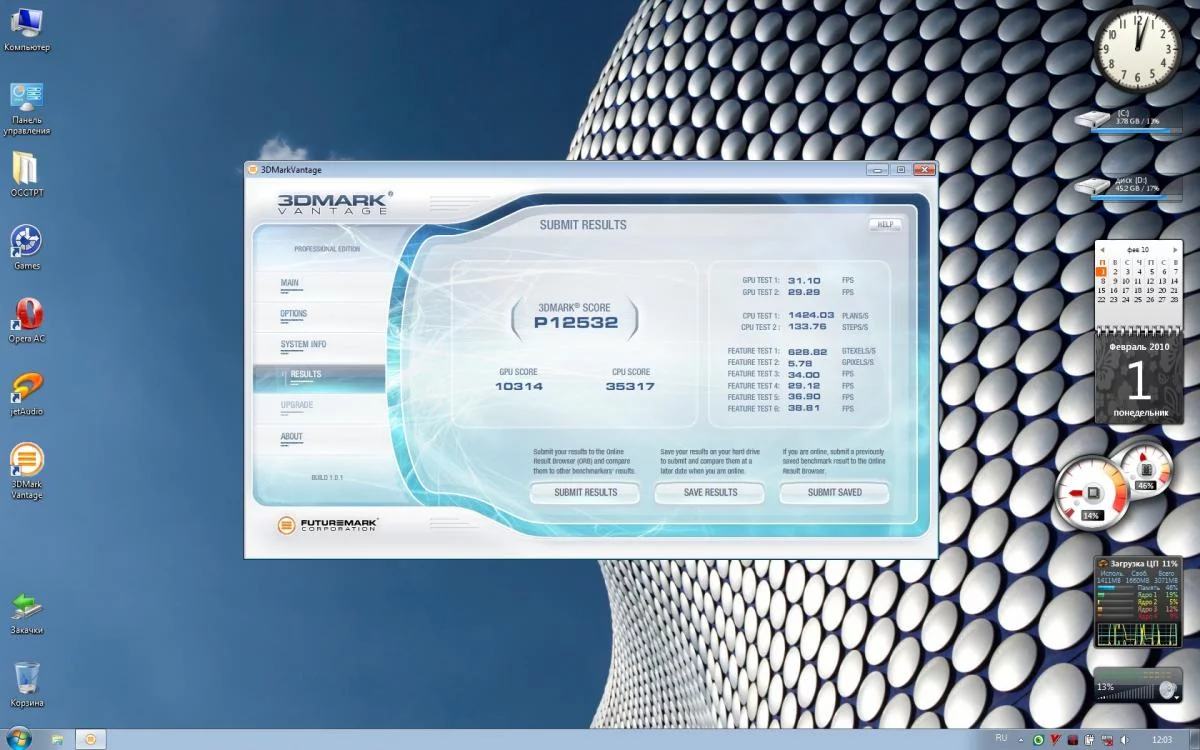The height and width of the screenshot is (750, 1200).
Task: Open the ABOUT section
Action: point(291,436)
